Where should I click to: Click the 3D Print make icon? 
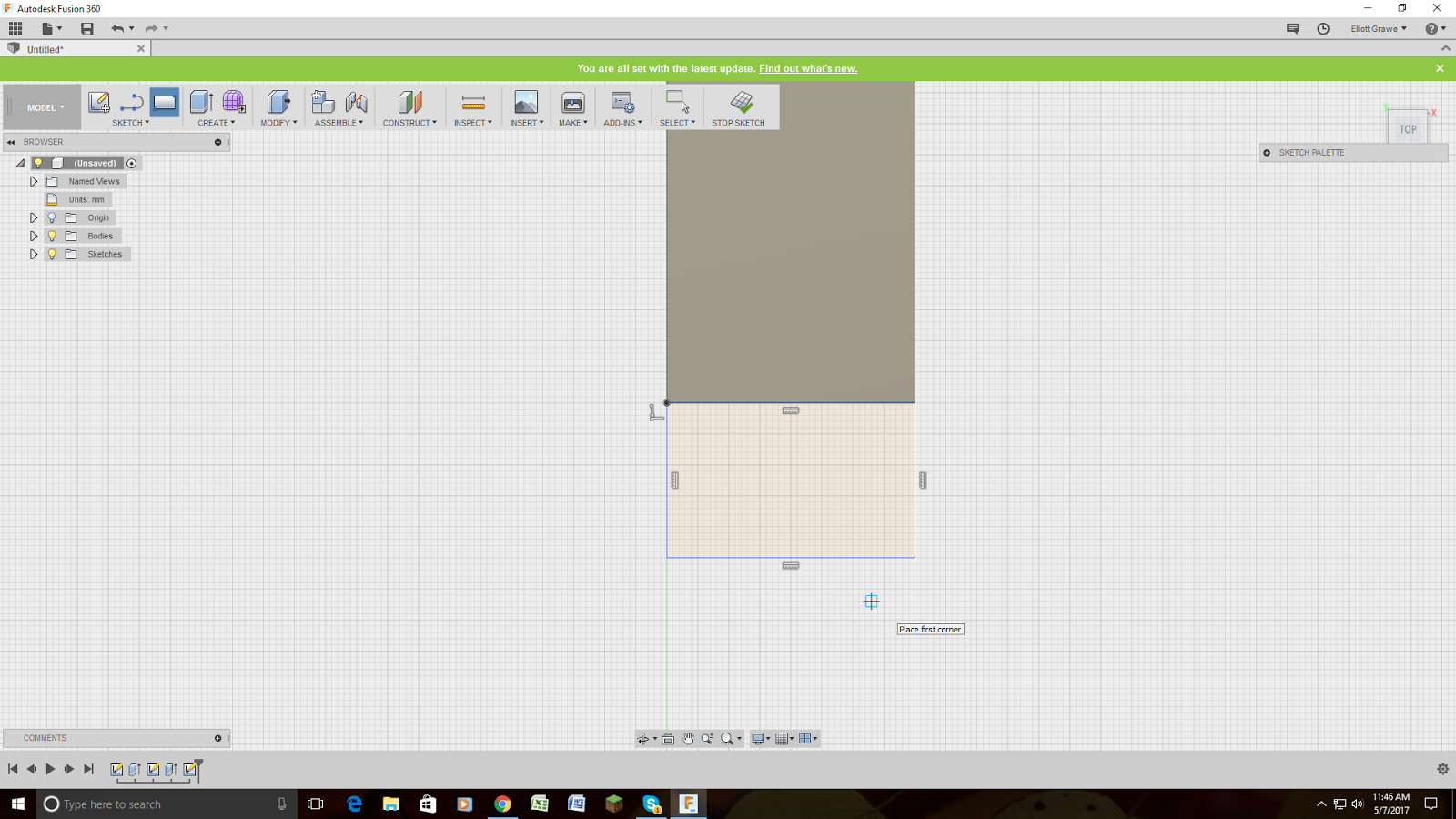coord(572,102)
